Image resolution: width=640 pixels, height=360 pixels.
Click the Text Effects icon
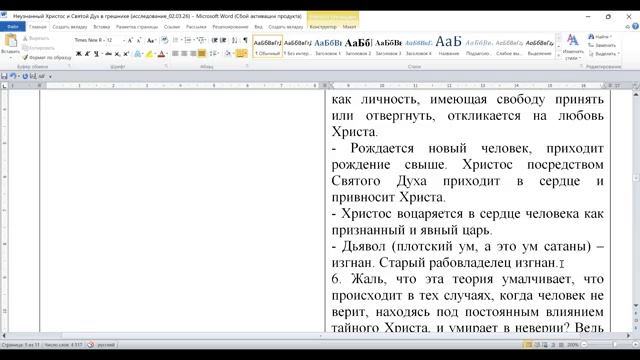click(138, 54)
